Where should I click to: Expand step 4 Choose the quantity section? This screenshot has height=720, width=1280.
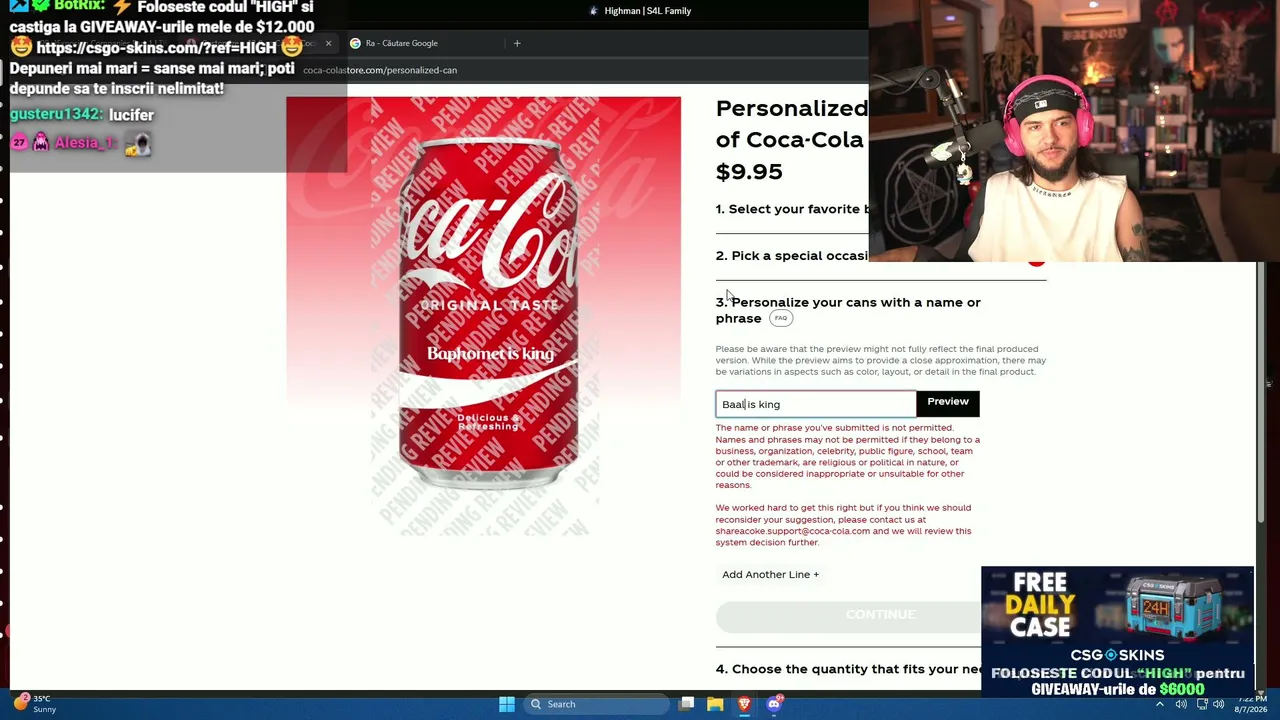pyautogui.click(x=849, y=669)
